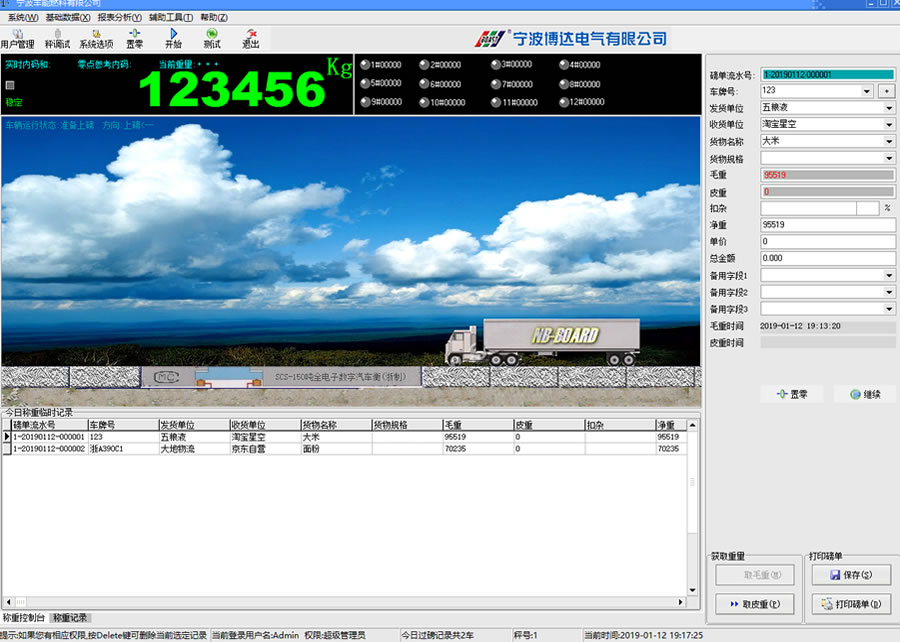
Task: Open the 辅助工具(T) menu
Action: tap(171, 18)
